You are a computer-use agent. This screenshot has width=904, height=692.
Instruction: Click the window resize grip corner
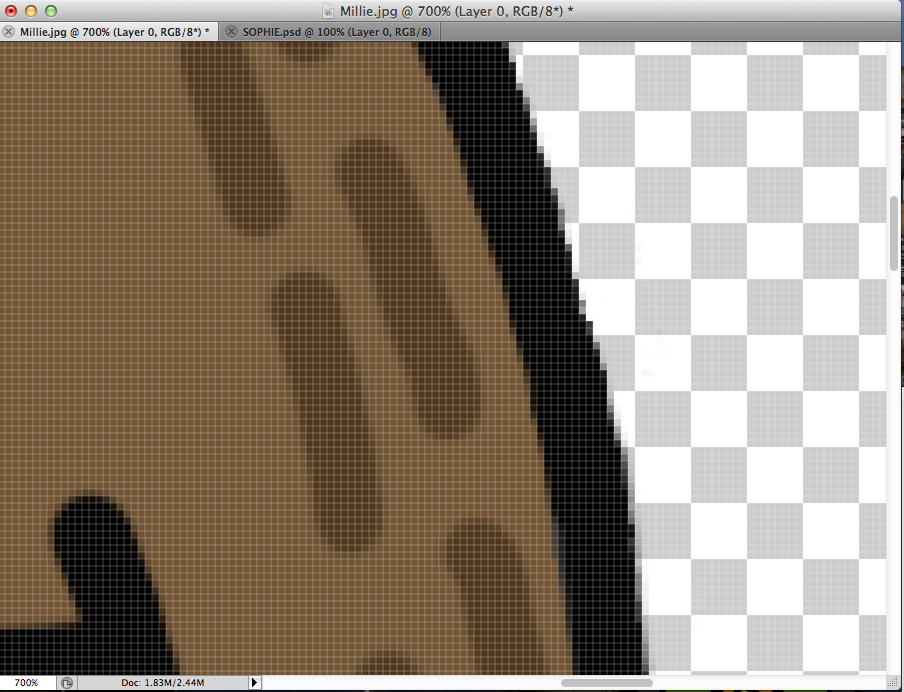[894, 683]
